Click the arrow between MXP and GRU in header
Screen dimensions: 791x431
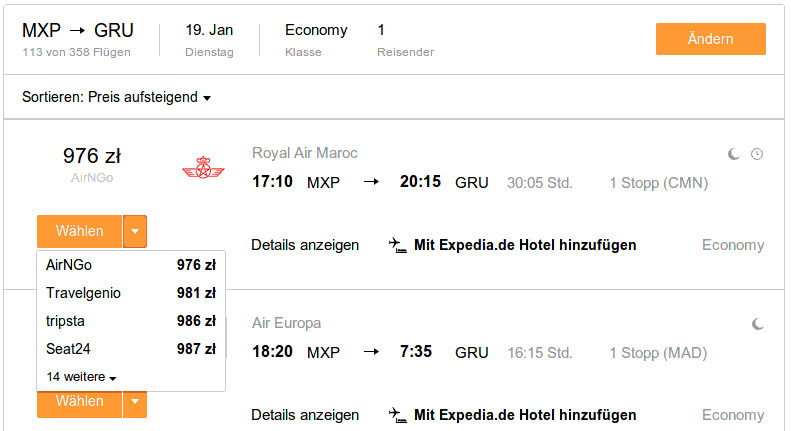pyautogui.click(x=77, y=31)
